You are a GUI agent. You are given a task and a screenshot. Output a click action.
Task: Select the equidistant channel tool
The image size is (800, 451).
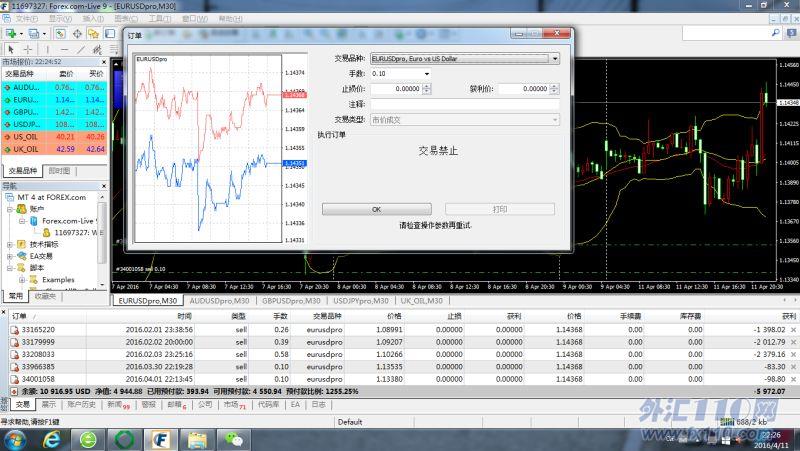tap(97, 49)
